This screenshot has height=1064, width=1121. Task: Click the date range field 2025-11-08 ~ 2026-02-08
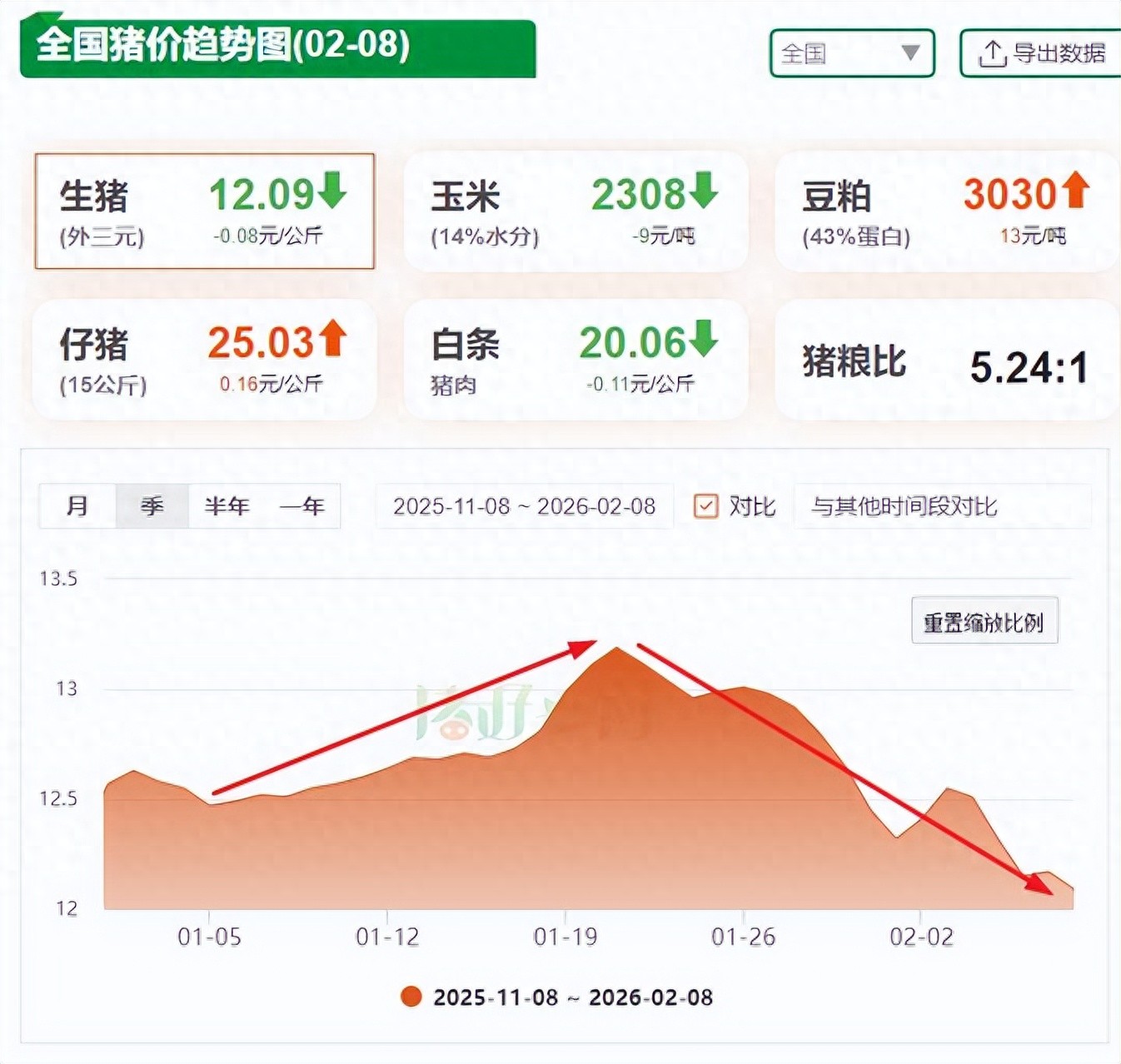524,506
